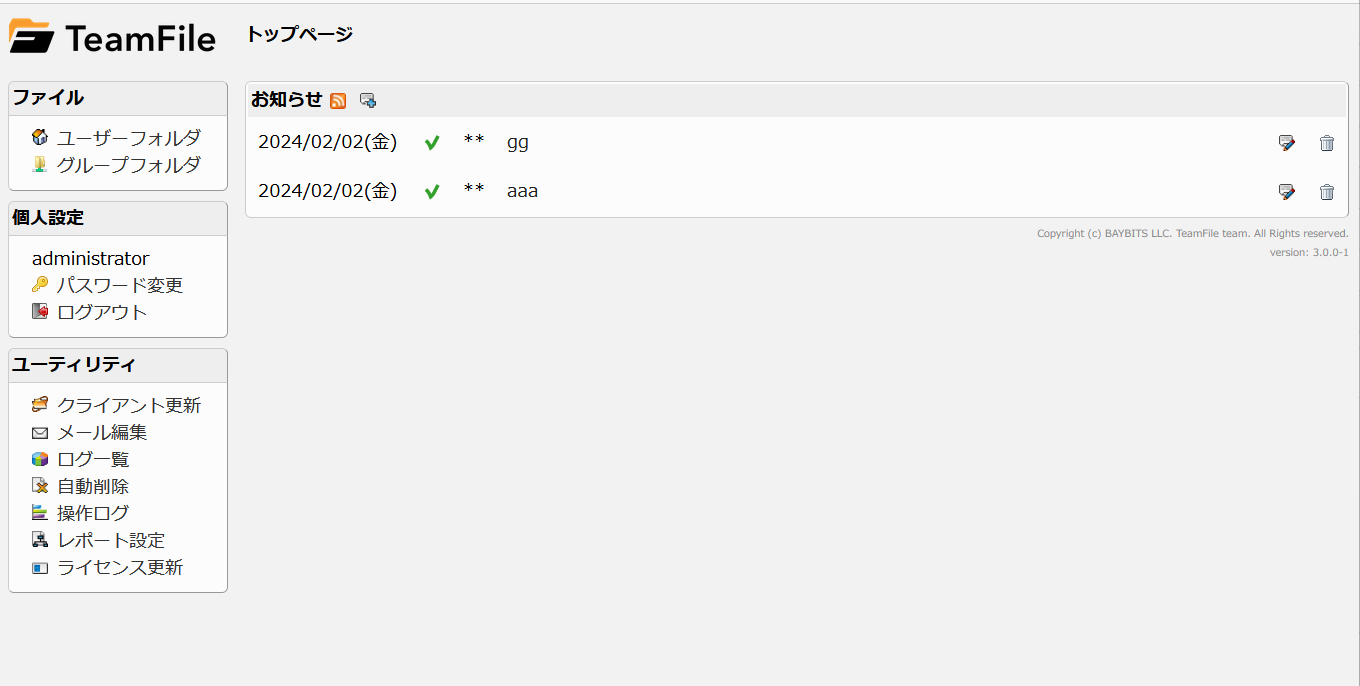Click ログアウト to log out
1360x686 pixels.
click(x=102, y=312)
